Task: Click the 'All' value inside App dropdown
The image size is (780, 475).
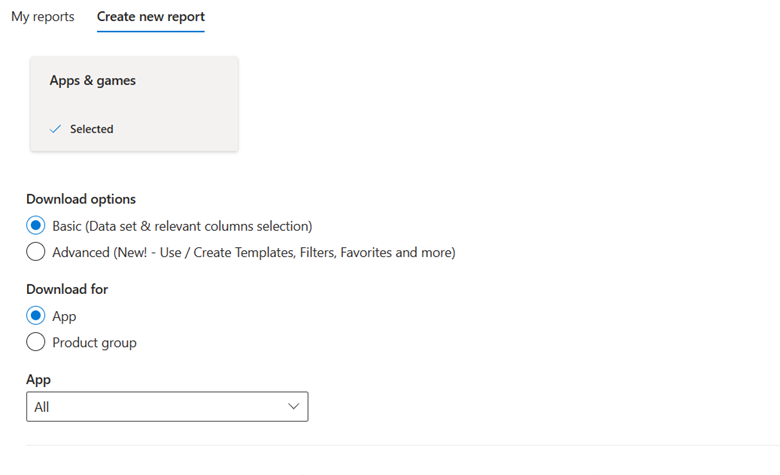Action: coord(41,407)
